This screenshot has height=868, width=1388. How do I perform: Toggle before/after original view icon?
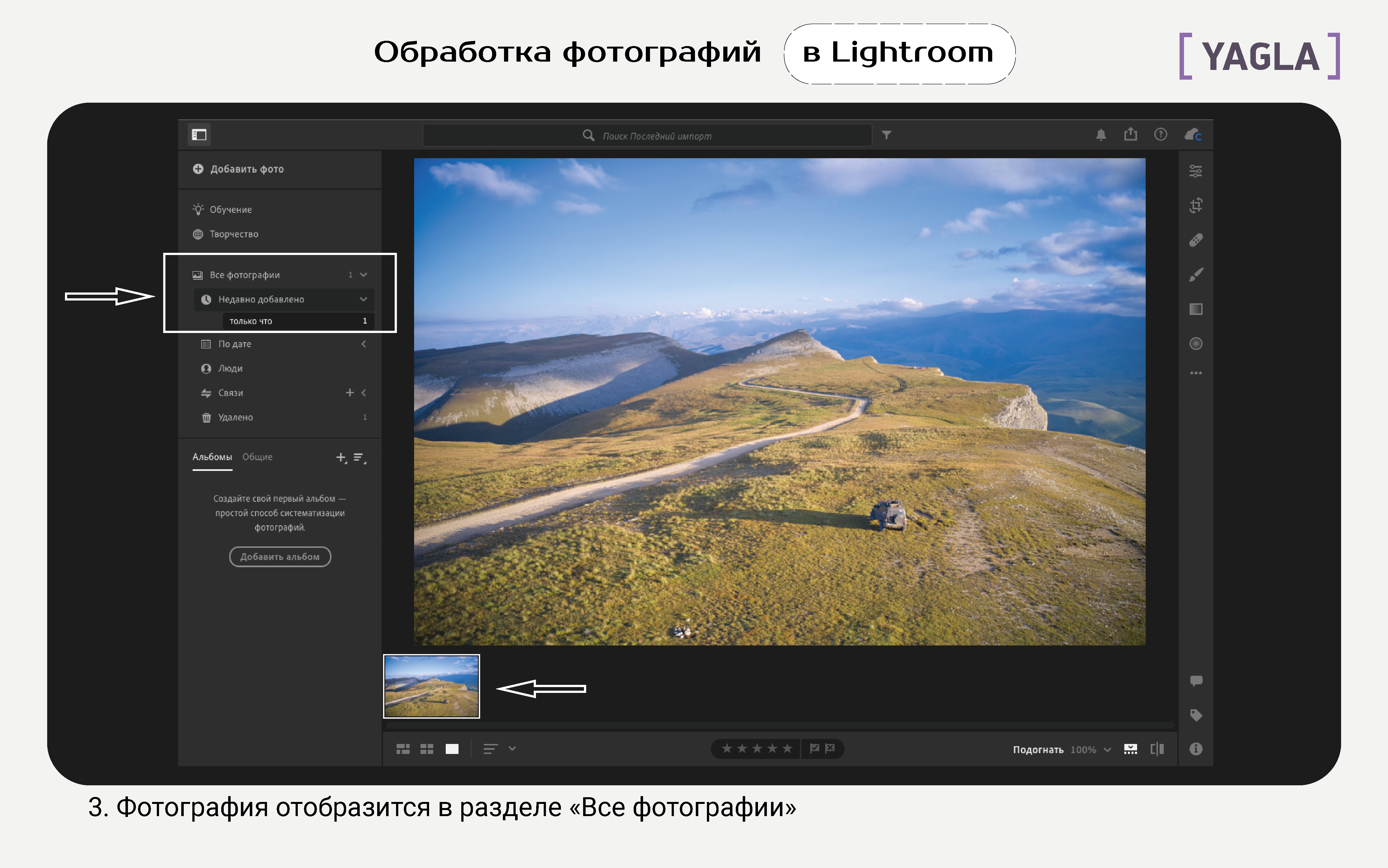(x=1157, y=749)
